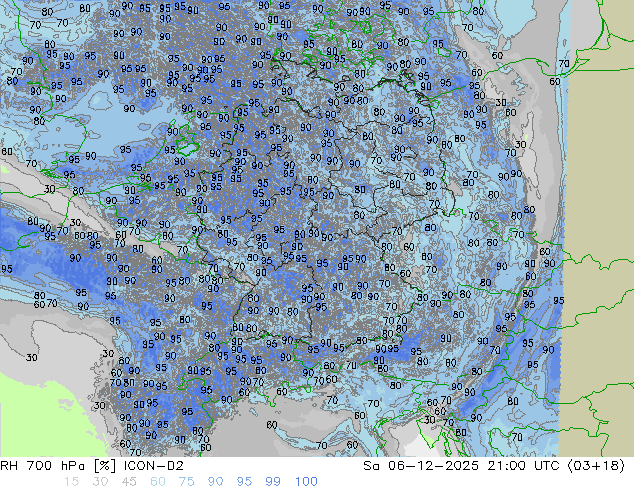Viewport: 634px width, 490px height.
Task: Click the legend value 100
Action: coord(306,482)
